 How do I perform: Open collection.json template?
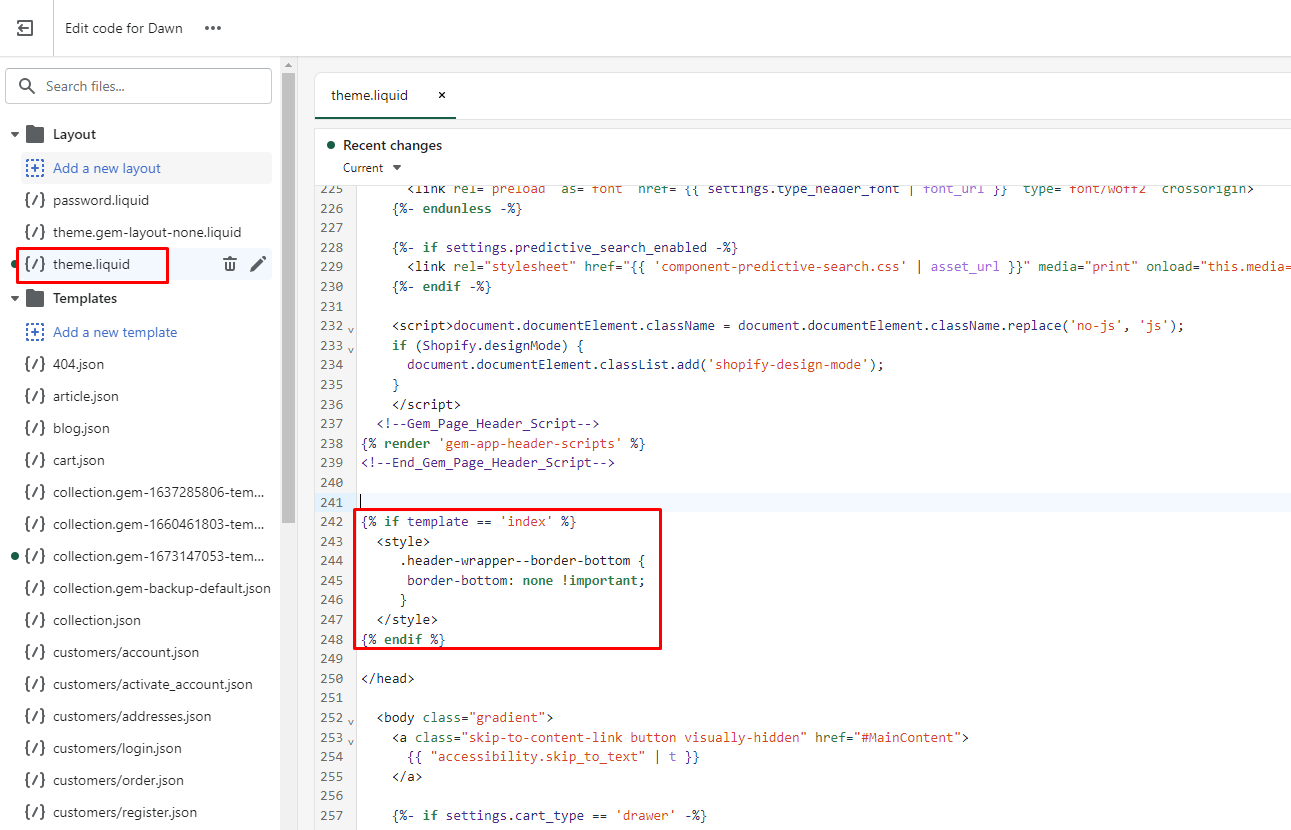97,620
